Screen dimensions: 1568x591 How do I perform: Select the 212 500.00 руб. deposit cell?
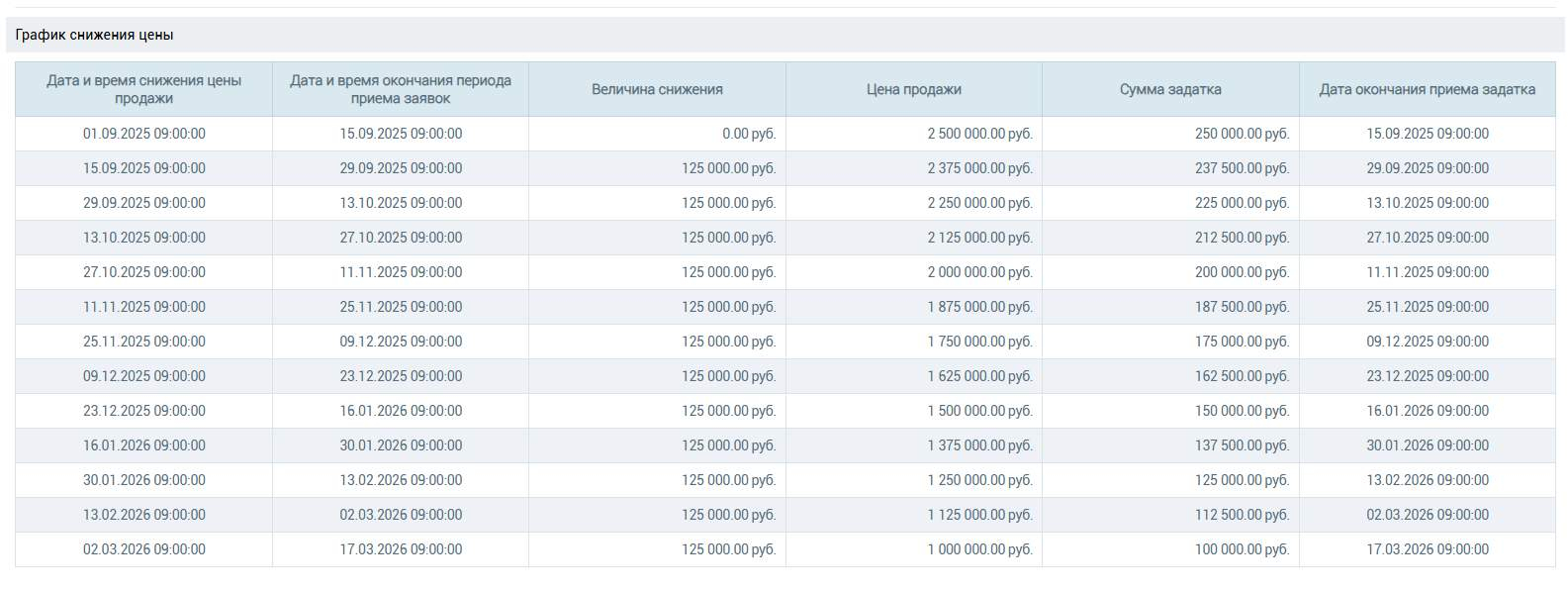[x=1242, y=238]
